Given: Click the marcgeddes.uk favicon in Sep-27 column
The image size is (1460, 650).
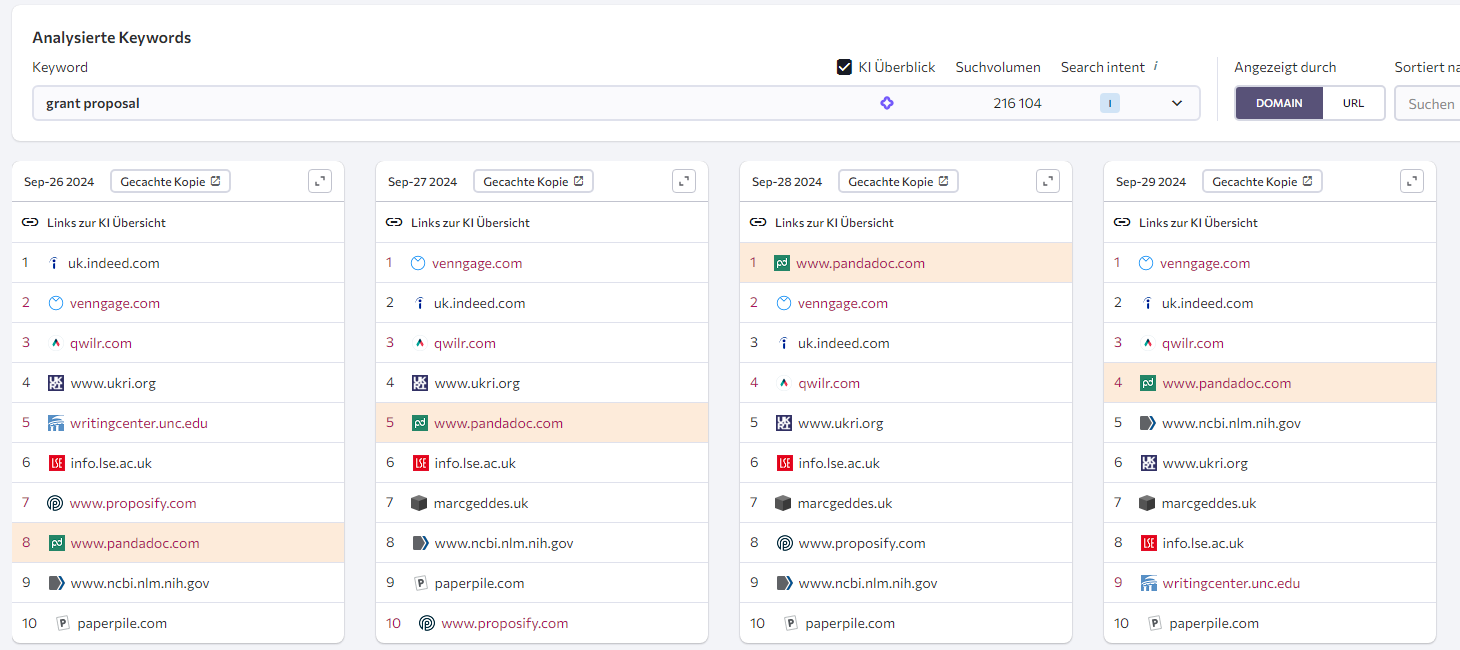Looking at the screenshot, I should click(x=419, y=503).
